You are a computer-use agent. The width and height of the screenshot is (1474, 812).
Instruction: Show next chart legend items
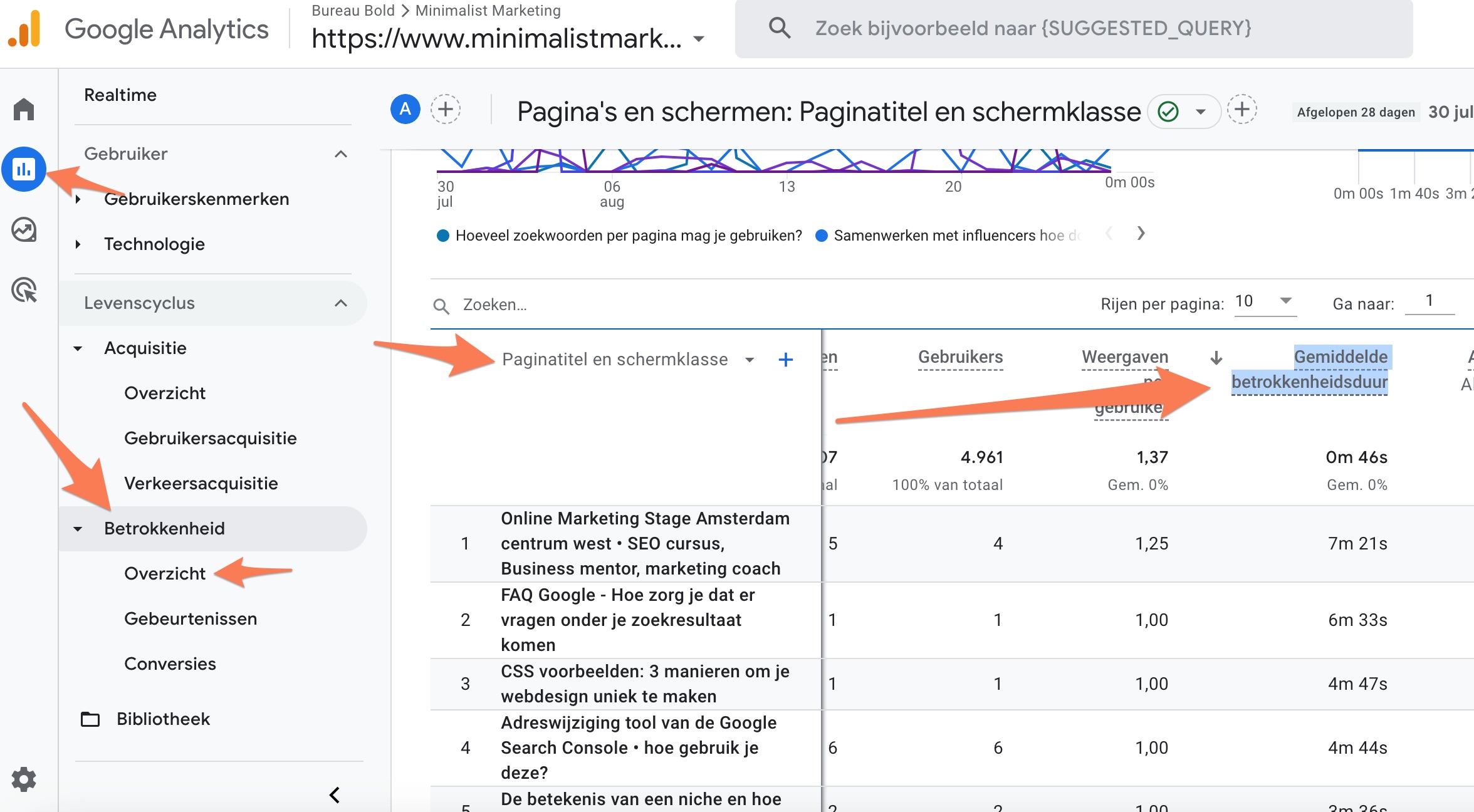pos(1141,234)
